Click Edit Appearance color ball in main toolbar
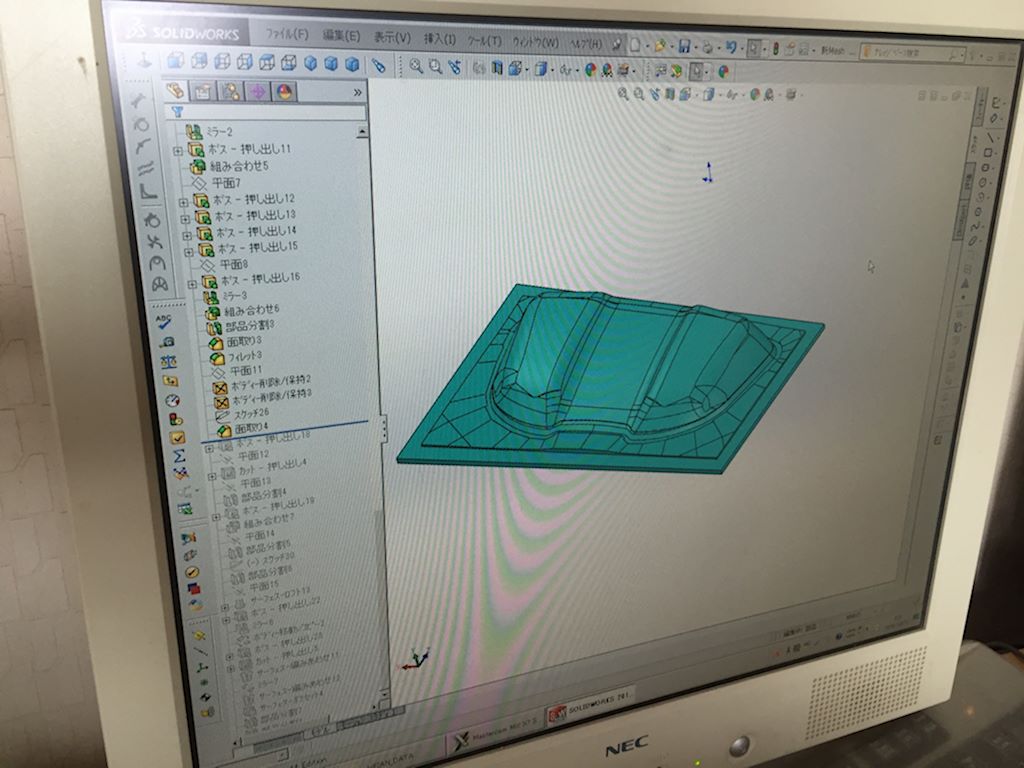Image resolution: width=1024 pixels, height=768 pixels. 590,70
